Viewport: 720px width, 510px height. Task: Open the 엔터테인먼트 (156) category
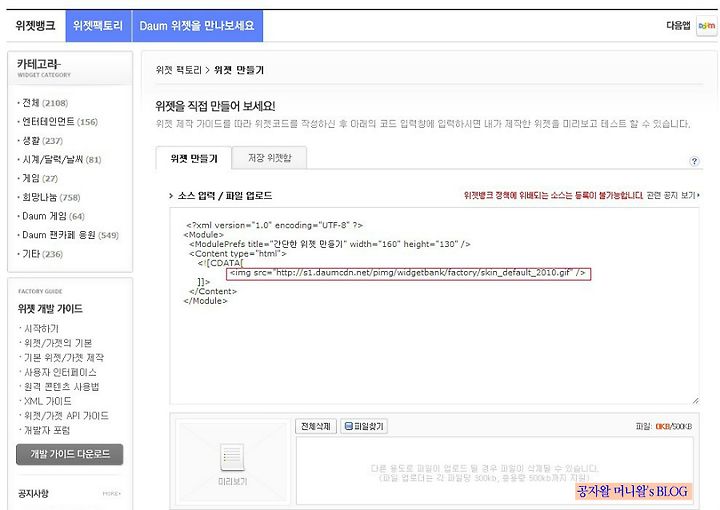(x=60, y=122)
